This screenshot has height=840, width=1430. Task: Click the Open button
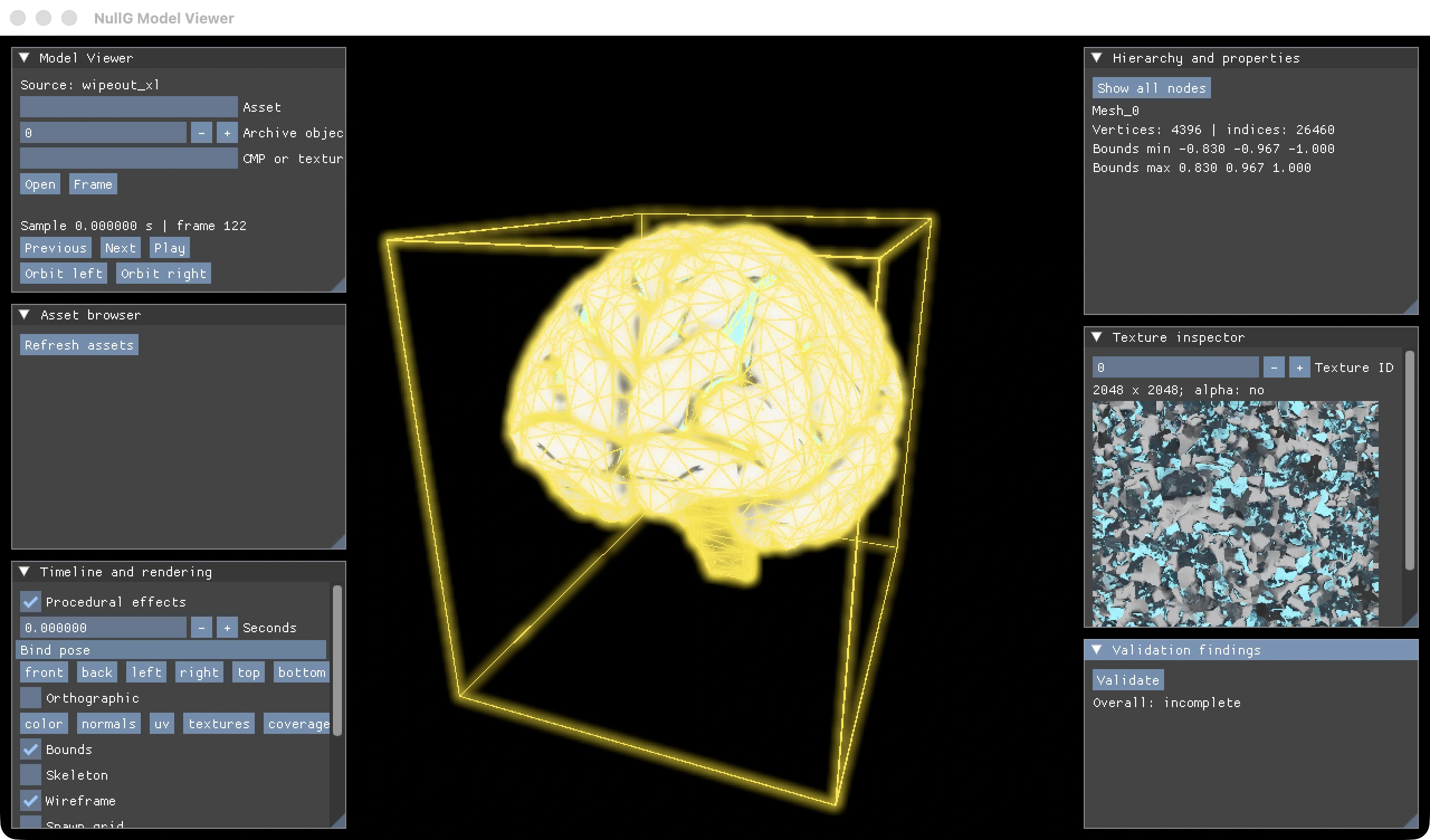pos(40,184)
